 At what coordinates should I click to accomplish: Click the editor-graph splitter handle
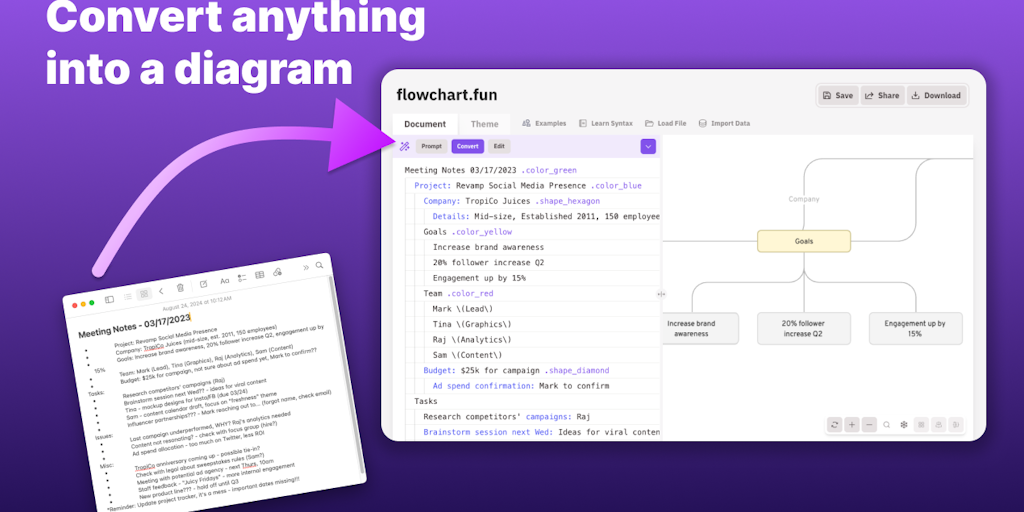tap(661, 295)
